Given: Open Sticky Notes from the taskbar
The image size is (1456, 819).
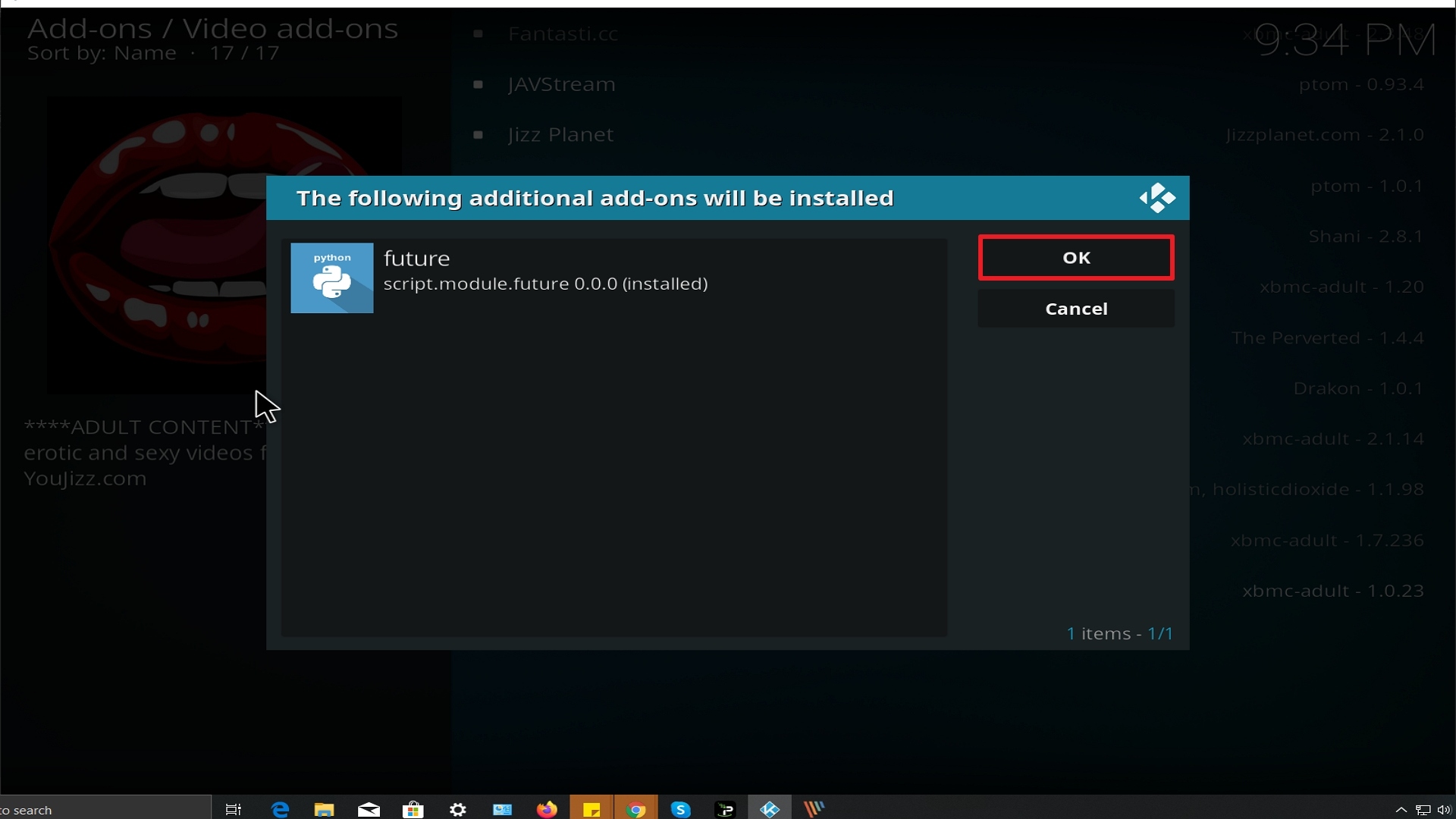Looking at the screenshot, I should 591,809.
